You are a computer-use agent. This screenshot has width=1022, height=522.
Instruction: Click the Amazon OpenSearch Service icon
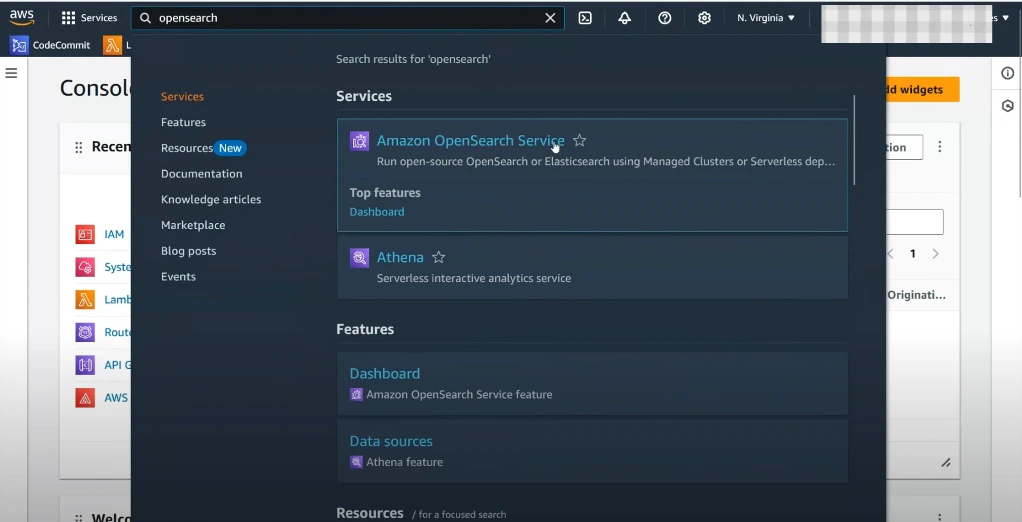point(359,141)
